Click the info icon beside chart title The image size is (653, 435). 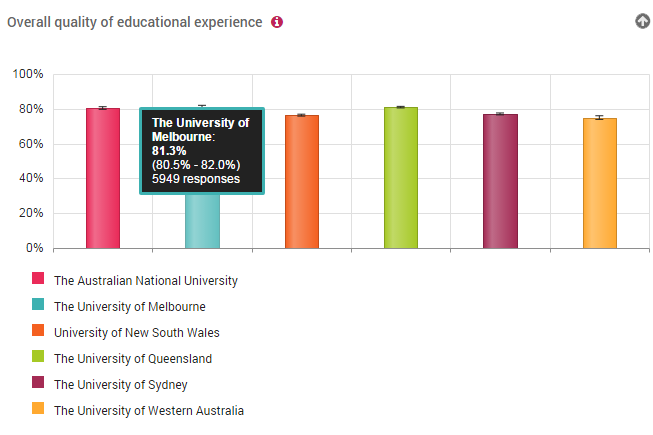(x=277, y=22)
